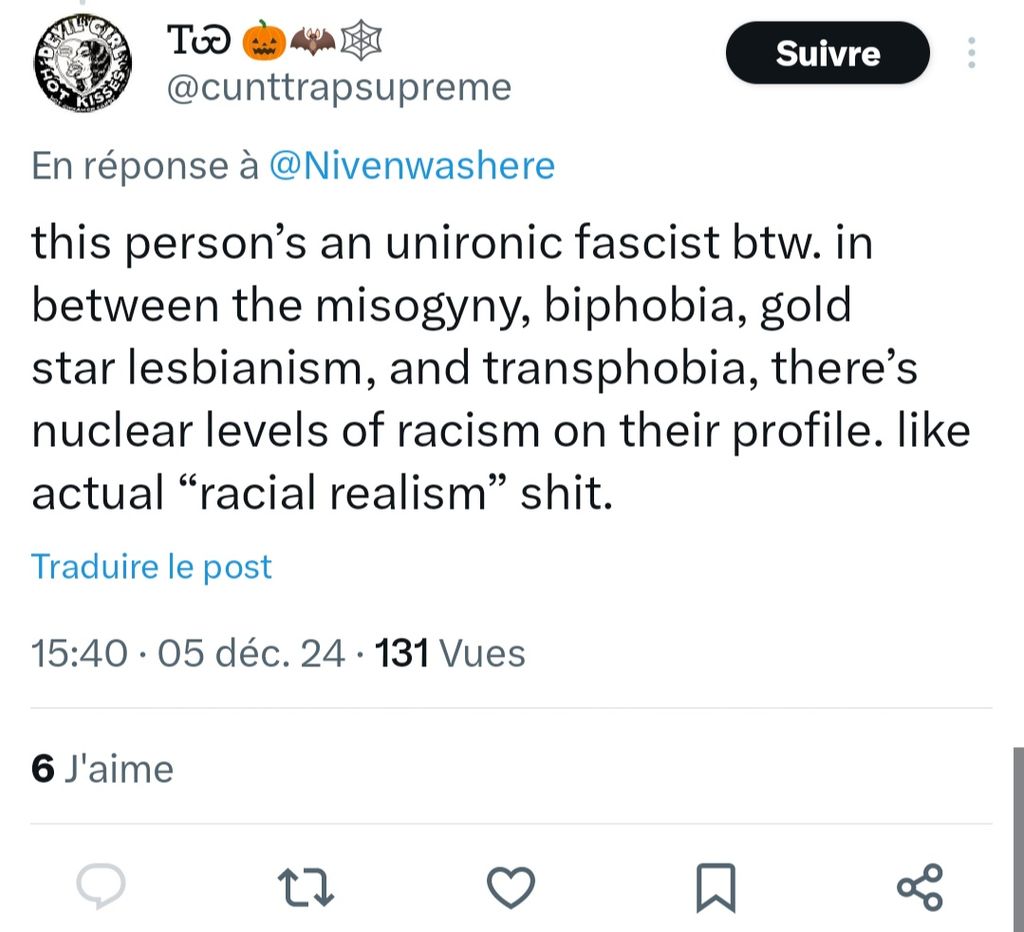Bookmark this post
Screen dimensions: 1024x932
(x=715, y=885)
